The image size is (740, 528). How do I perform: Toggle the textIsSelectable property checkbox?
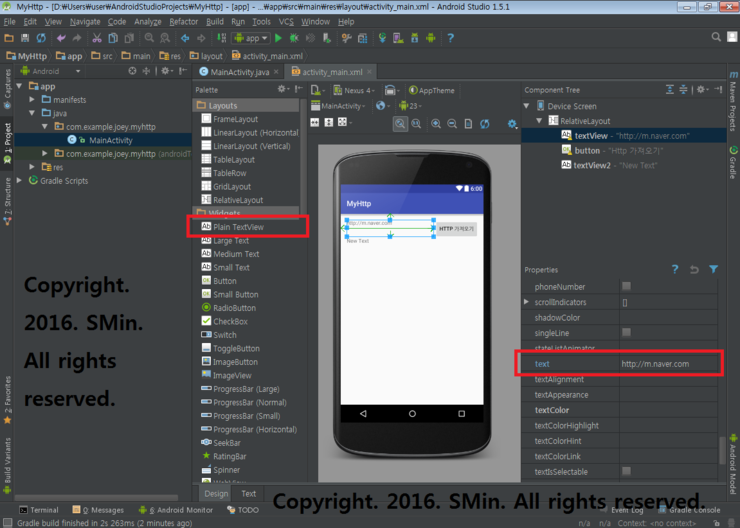(x=626, y=471)
